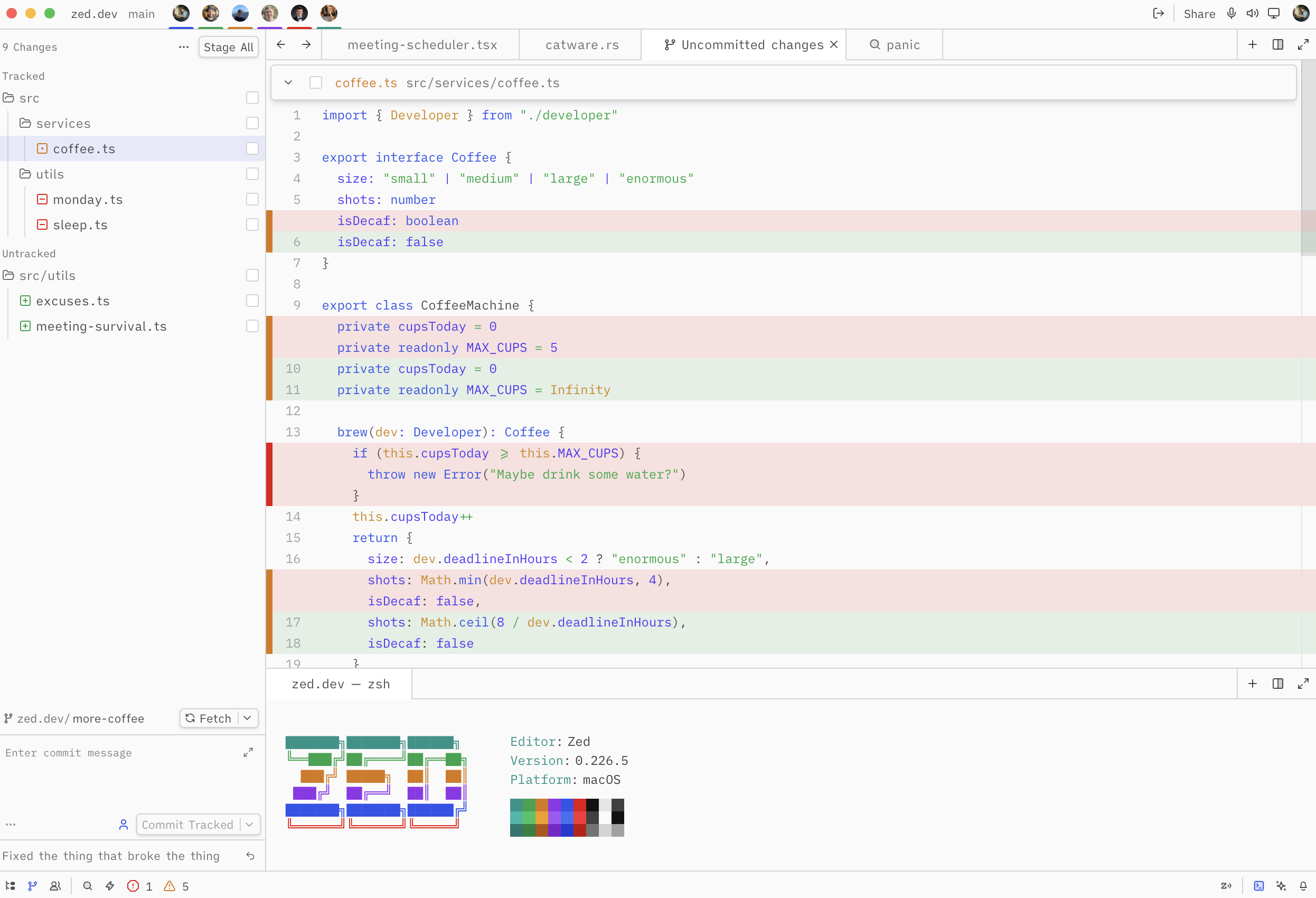Stage meeting-survival.ts checkbox
This screenshot has height=898, width=1316.
252,326
